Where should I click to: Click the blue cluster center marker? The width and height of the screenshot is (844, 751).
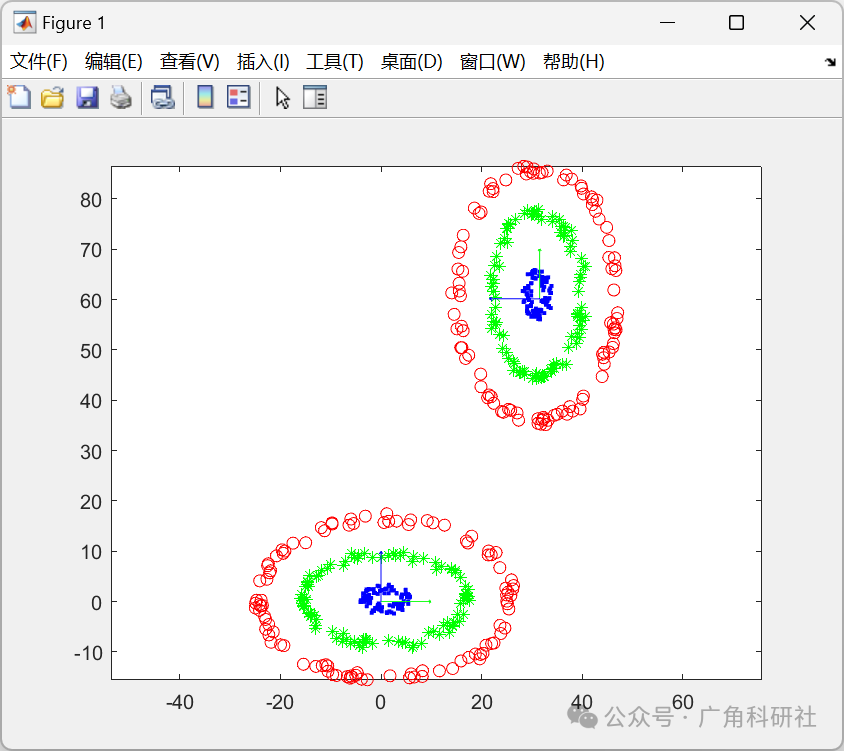coord(537,292)
